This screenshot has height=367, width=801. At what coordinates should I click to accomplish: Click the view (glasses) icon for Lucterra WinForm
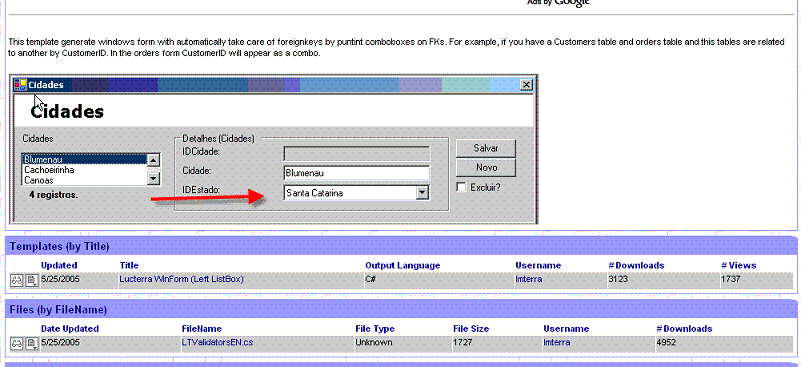click(16, 281)
